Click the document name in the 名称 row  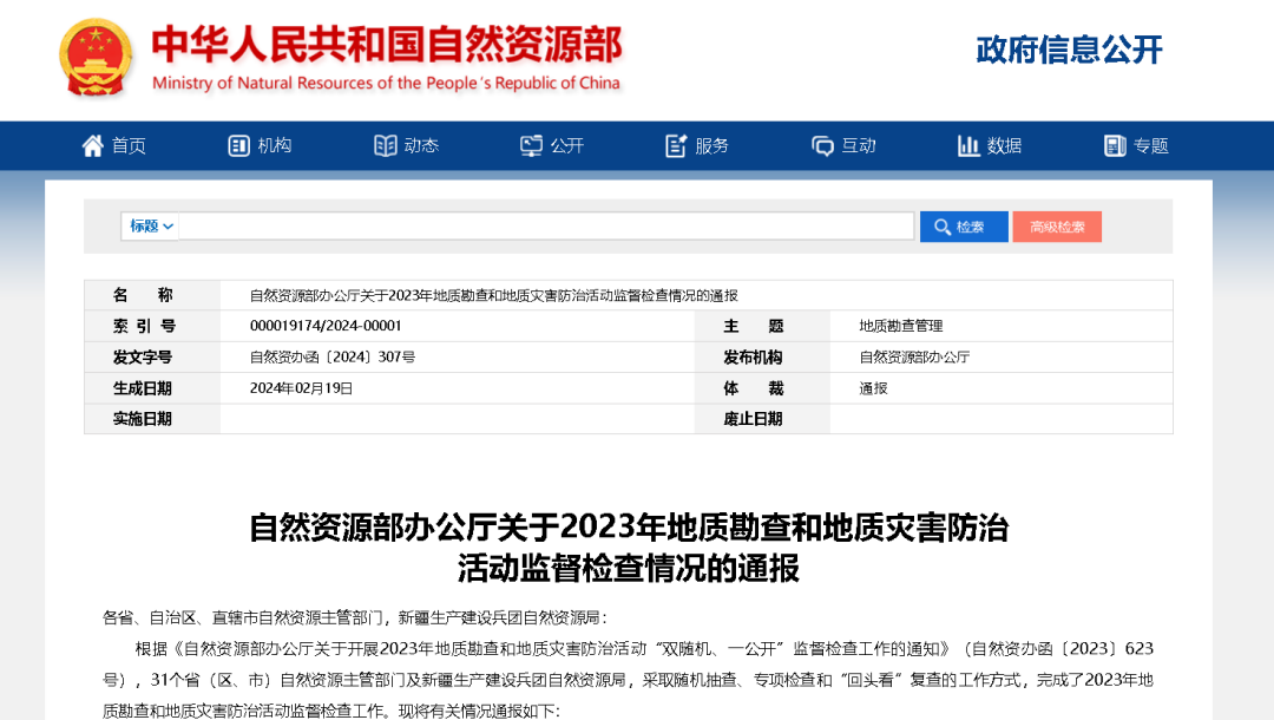[x=493, y=296]
